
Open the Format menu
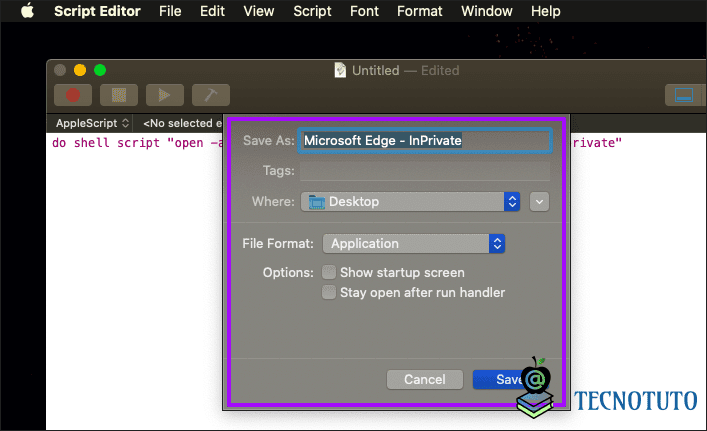click(x=419, y=11)
